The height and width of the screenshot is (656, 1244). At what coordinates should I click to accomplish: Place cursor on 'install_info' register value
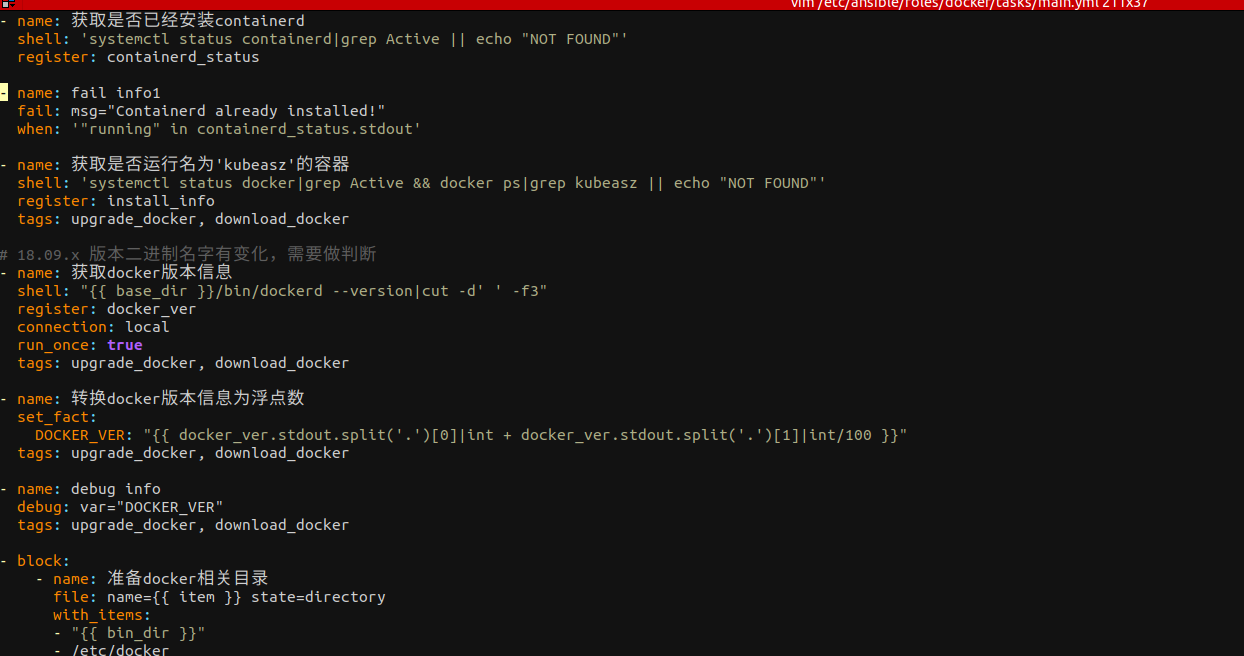tap(160, 201)
